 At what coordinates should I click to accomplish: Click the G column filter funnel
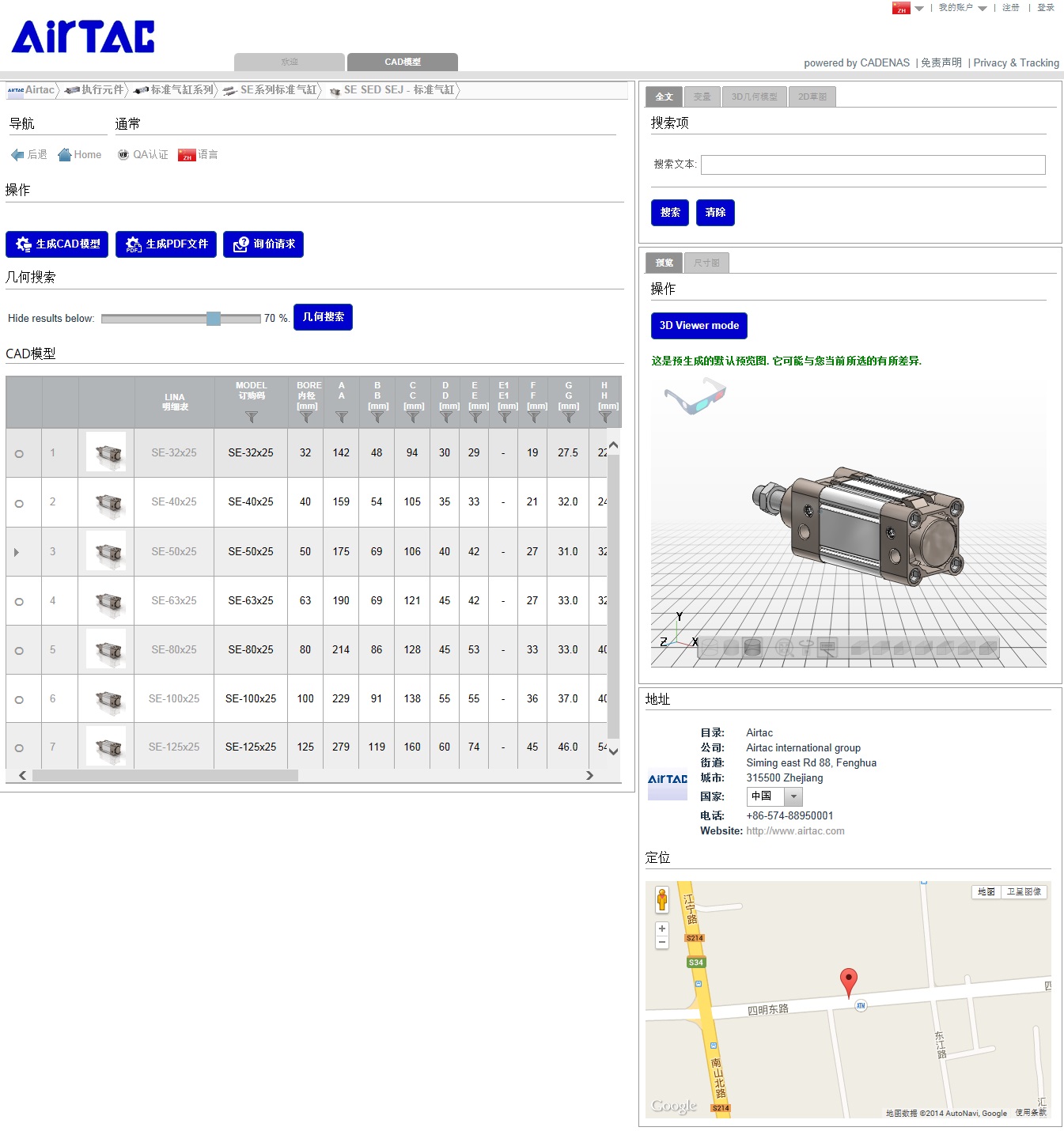click(x=569, y=417)
